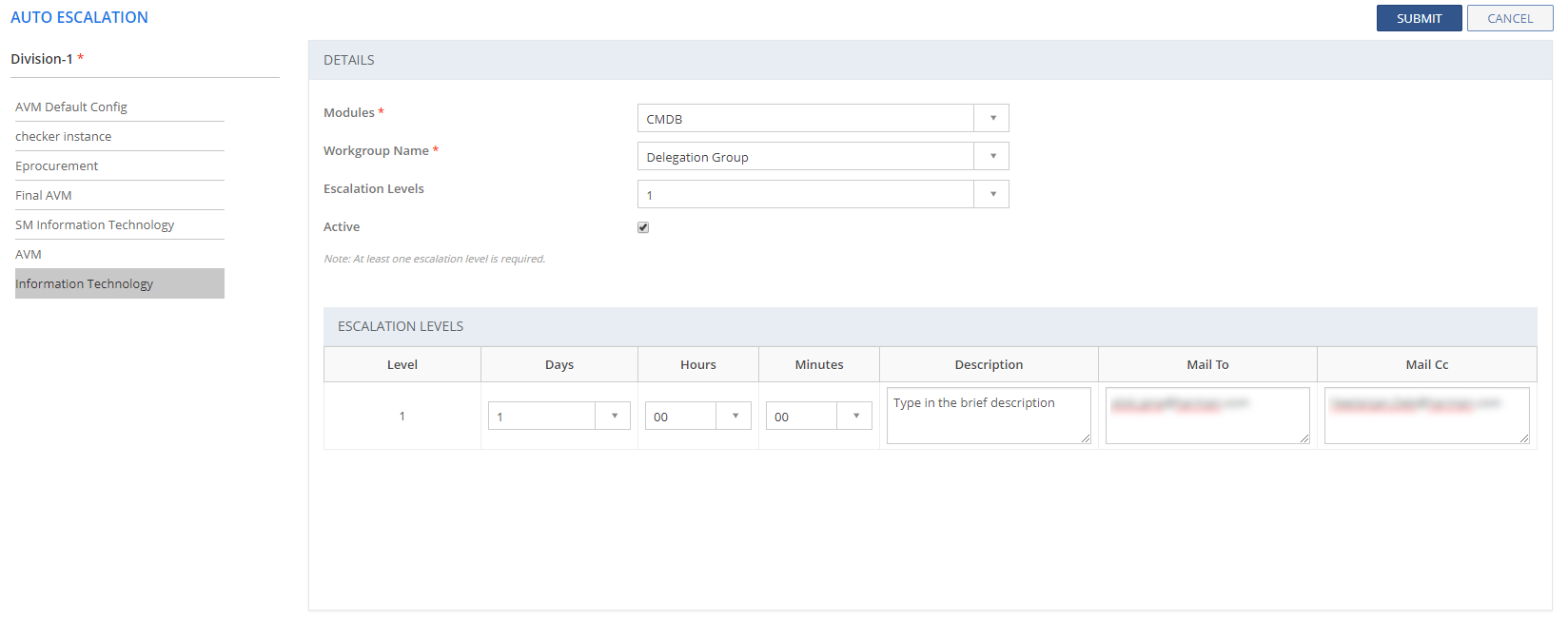Click the AUTO ESCALATION page title
1568x622 pixels.
point(80,17)
